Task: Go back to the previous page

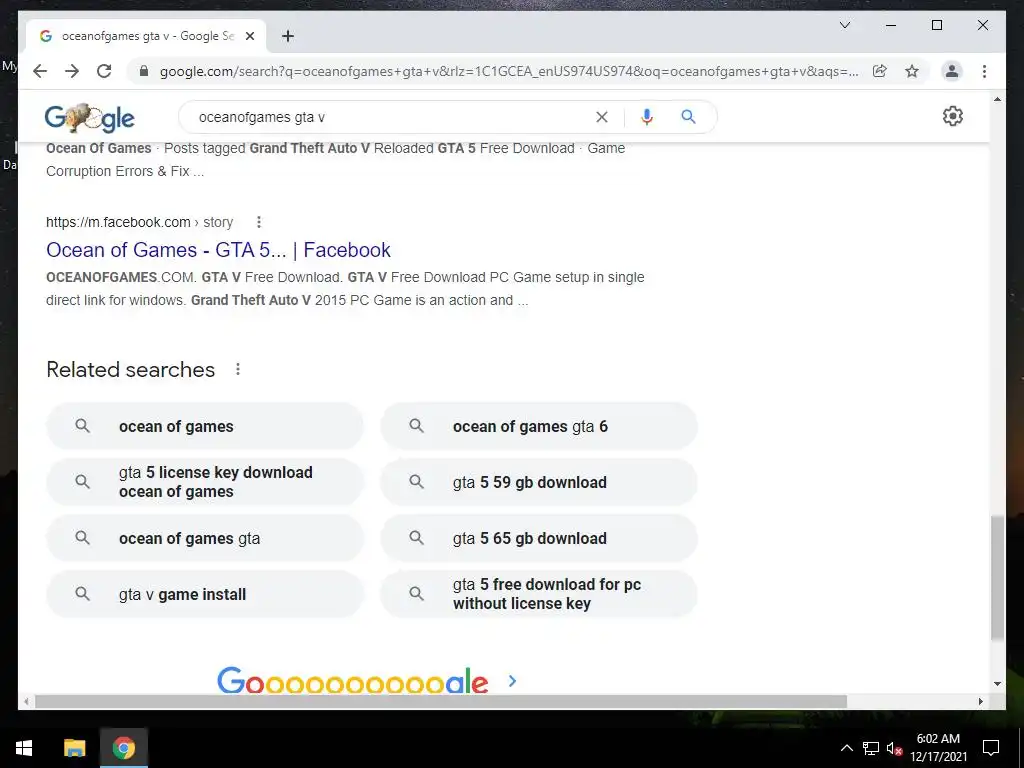Action: tap(40, 71)
